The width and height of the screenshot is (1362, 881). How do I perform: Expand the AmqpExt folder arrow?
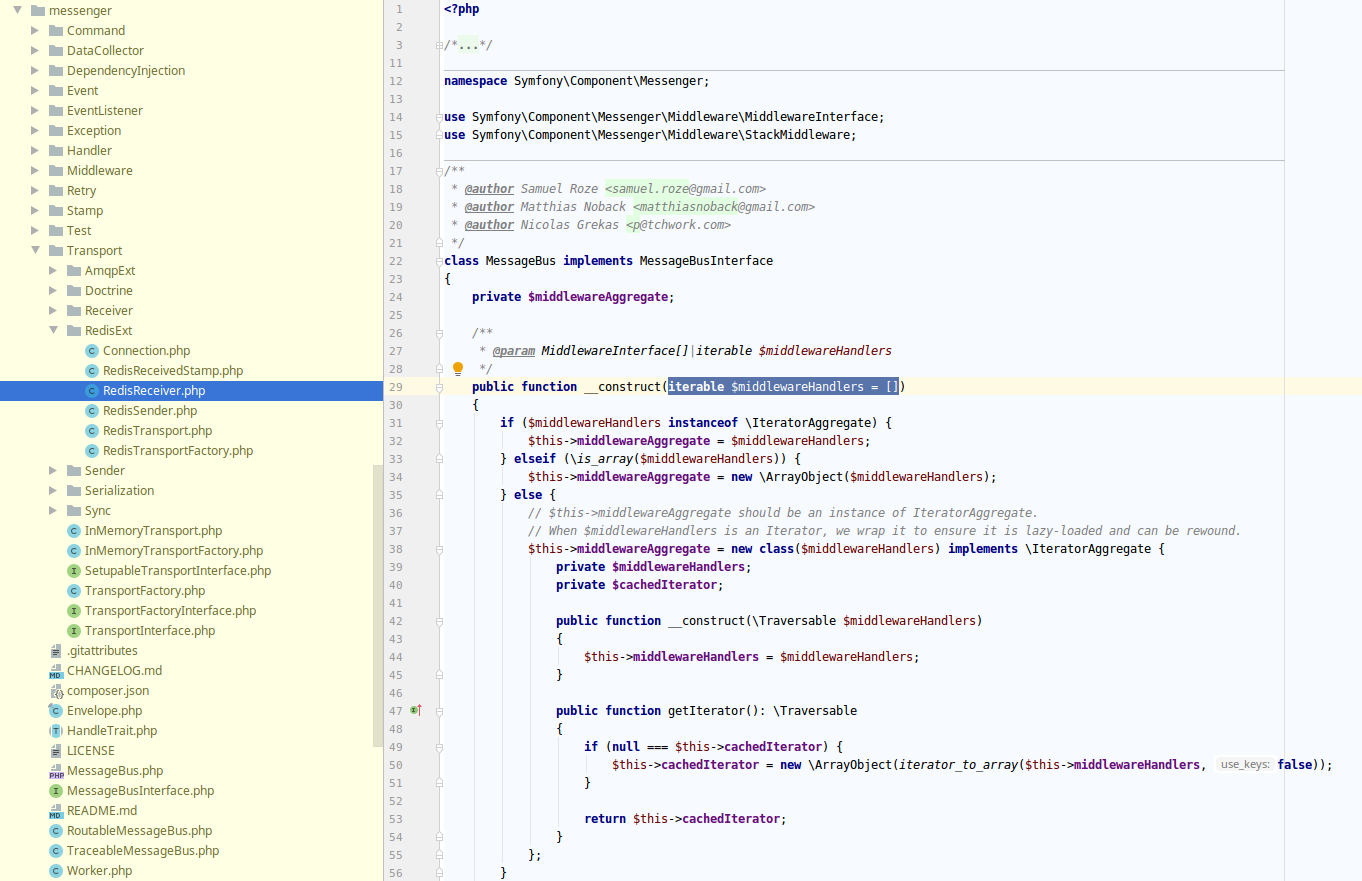pyautogui.click(x=53, y=271)
